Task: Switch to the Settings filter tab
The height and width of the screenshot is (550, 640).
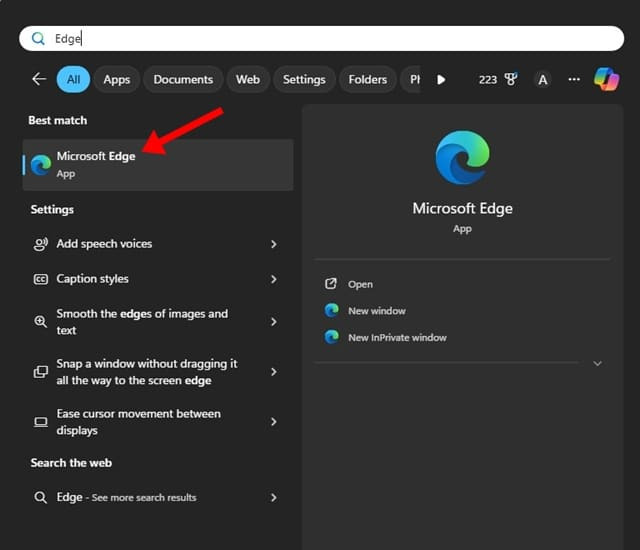Action: (304, 79)
